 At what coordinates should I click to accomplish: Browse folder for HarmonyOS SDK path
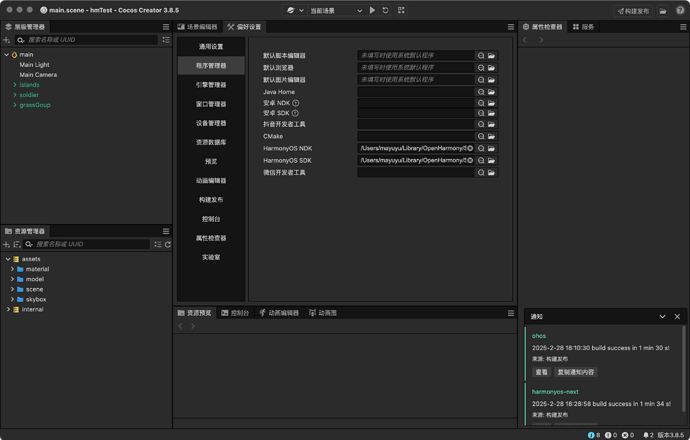tap(492, 161)
